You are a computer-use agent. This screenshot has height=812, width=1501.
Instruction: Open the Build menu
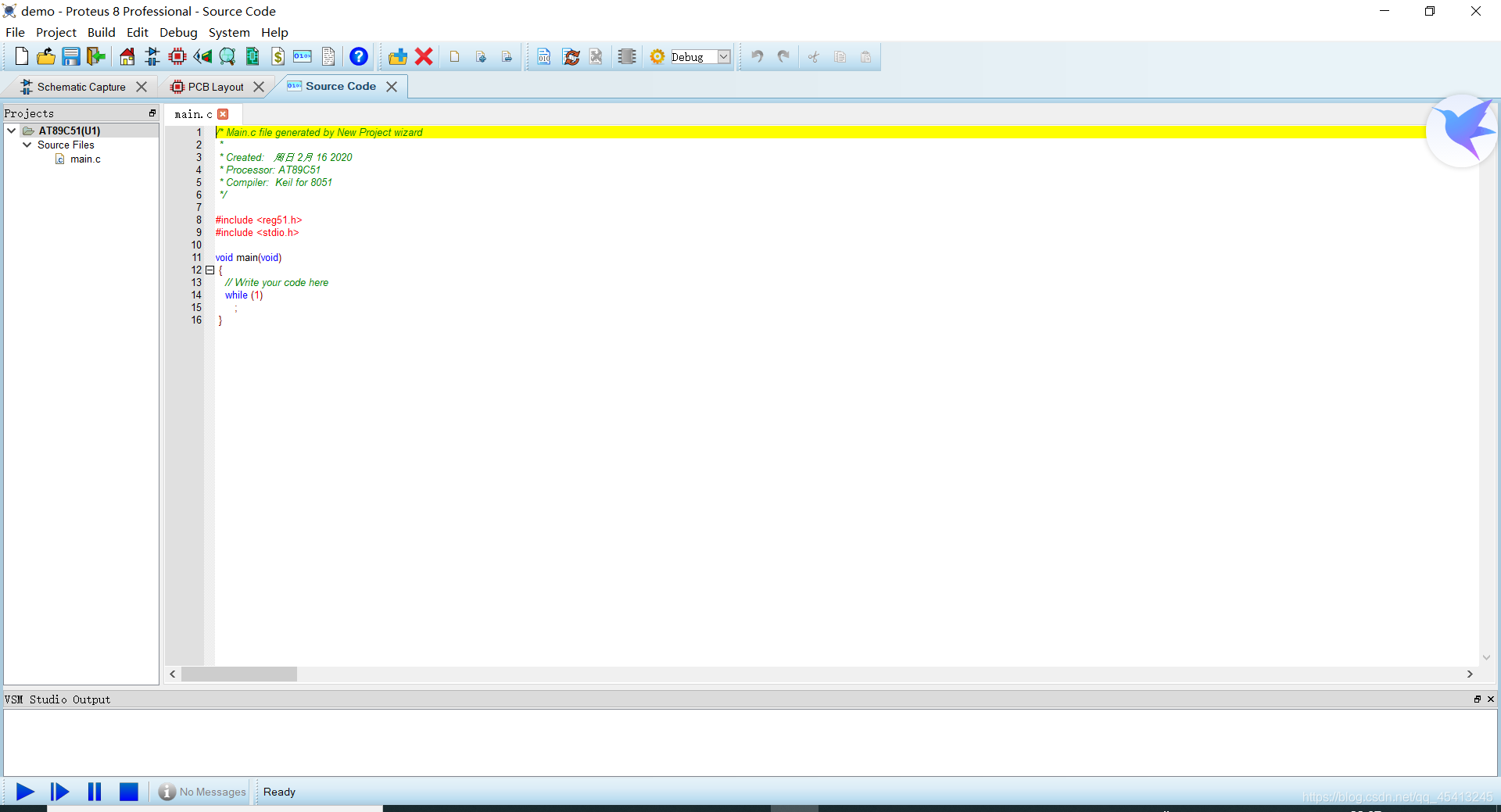(x=101, y=32)
